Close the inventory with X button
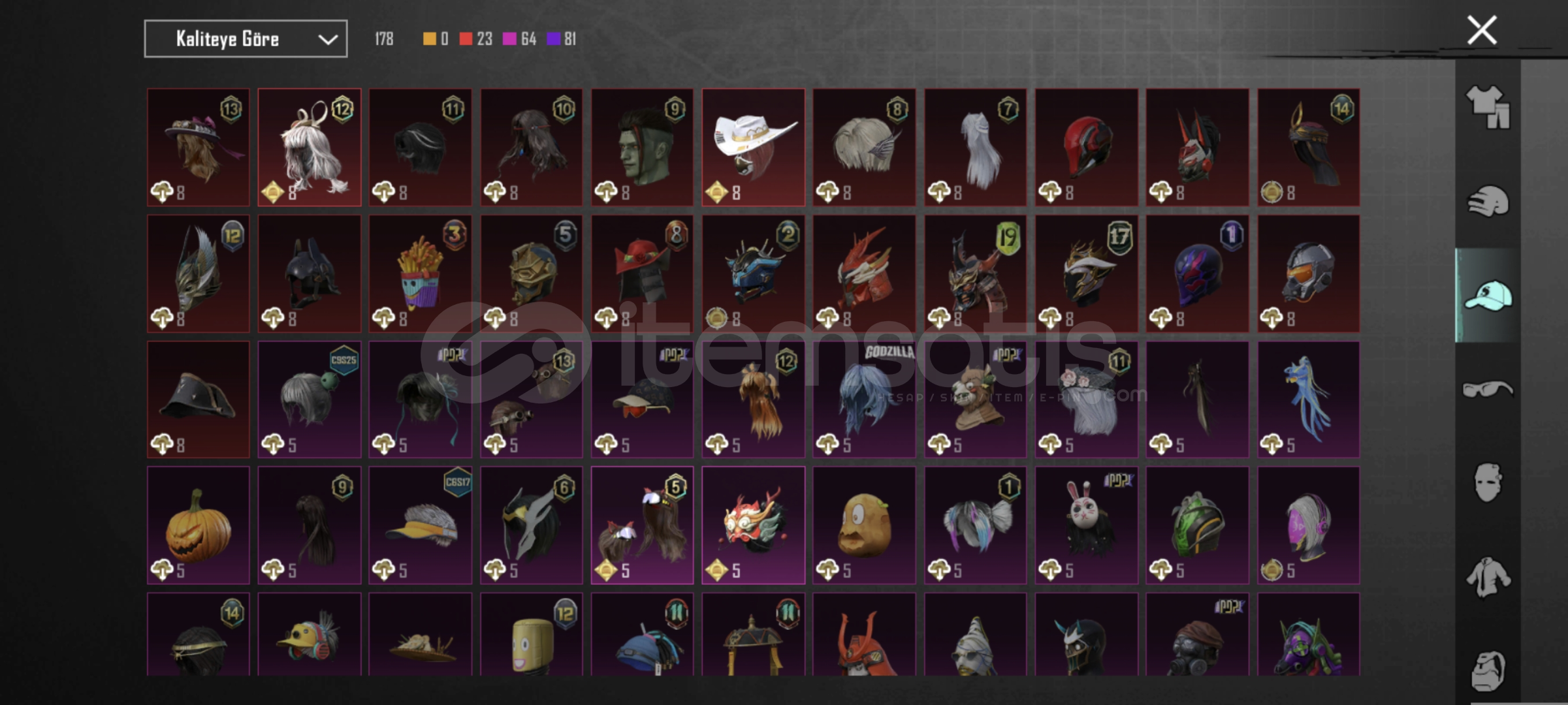The height and width of the screenshot is (705, 1568). tap(1482, 30)
